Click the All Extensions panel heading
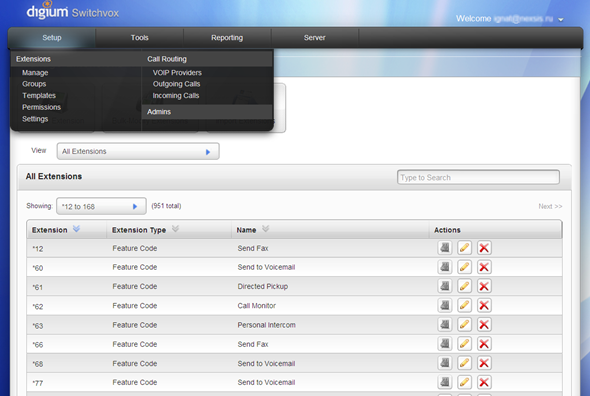Viewport: 590px width, 396px height. (54, 177)
